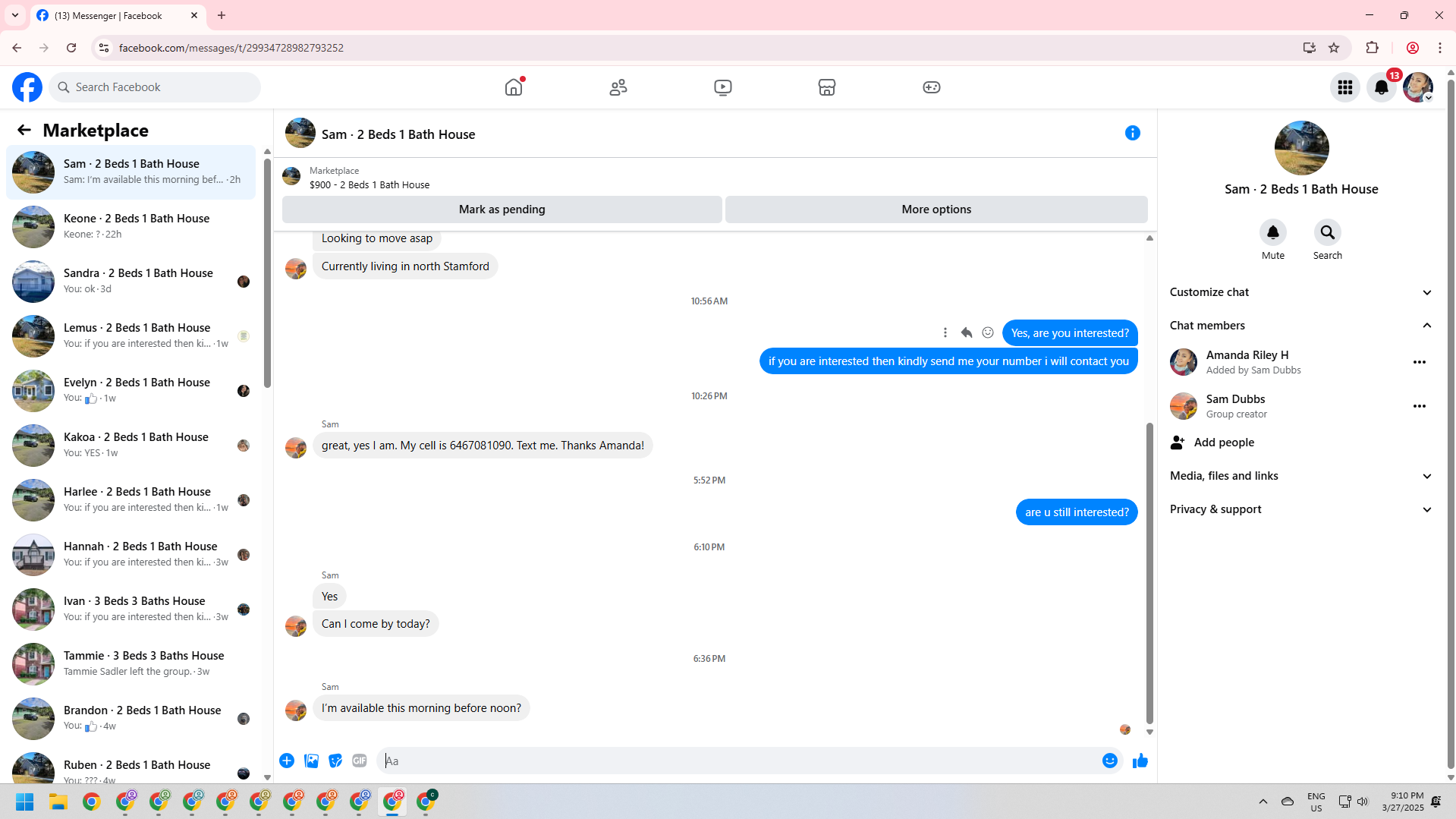The image size is (1456, 819).
Task: Open the $900 - 2 Beds 1 Bath House listing
Action: (370, 184)
